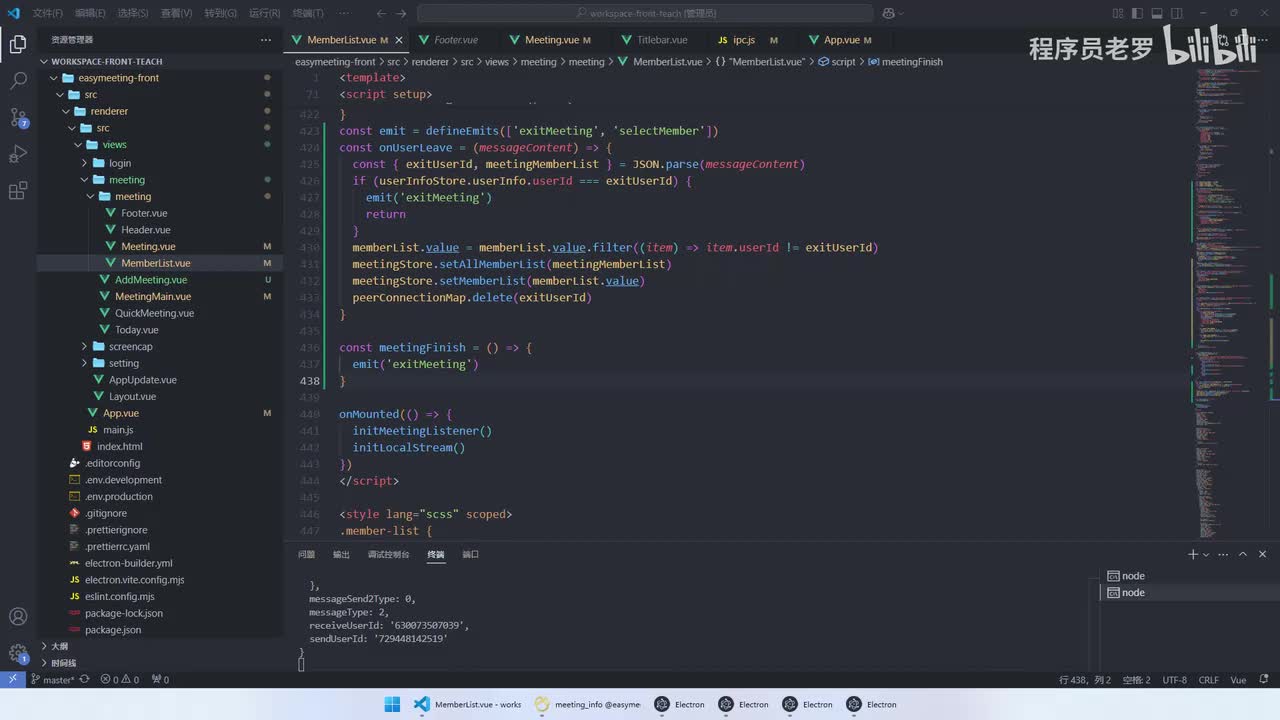The height and width of the screenshot is (720, 1280).
Task: Click the remote window indicator in the status bar
Action: [12, 680]
